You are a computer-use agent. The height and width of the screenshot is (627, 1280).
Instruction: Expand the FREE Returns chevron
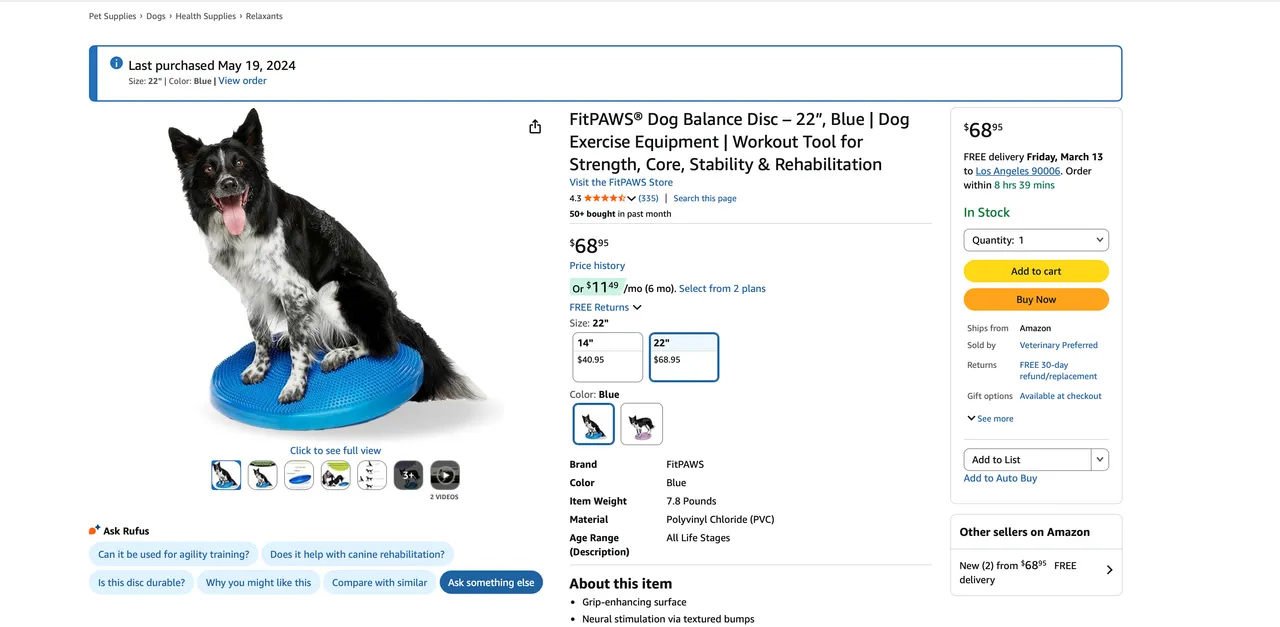coord(637,307)
